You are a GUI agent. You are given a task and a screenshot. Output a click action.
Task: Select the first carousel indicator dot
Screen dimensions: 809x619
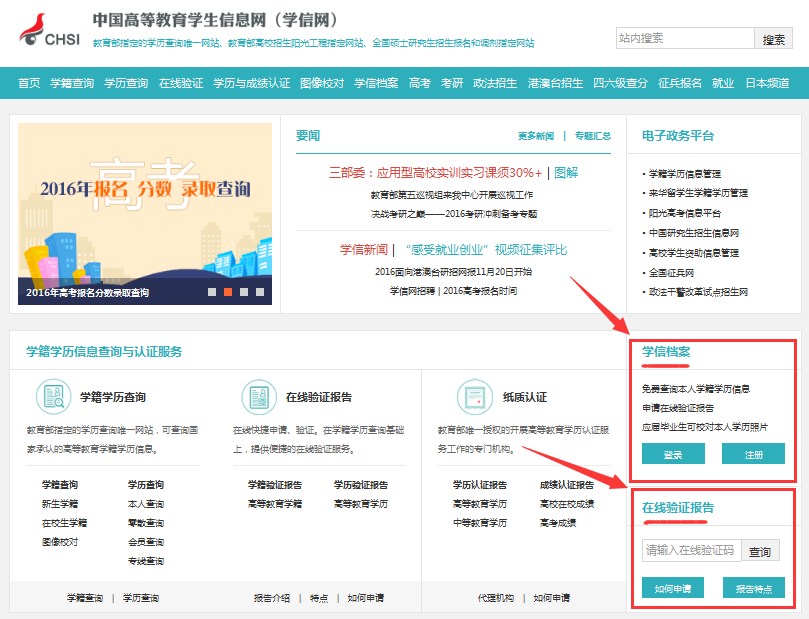click(212, 292)
